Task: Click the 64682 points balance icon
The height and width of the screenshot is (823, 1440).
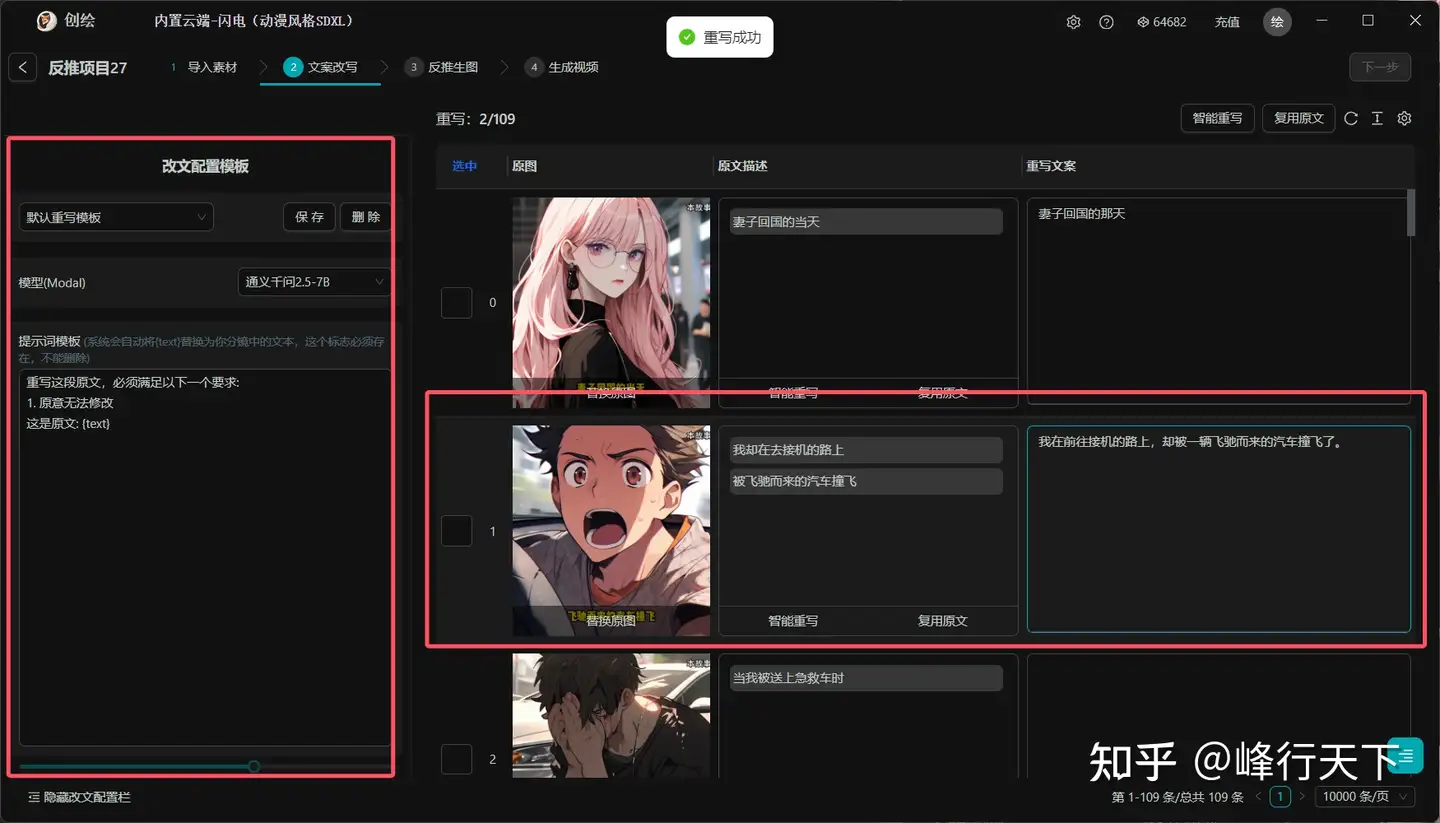Action: coord(1143,22)
